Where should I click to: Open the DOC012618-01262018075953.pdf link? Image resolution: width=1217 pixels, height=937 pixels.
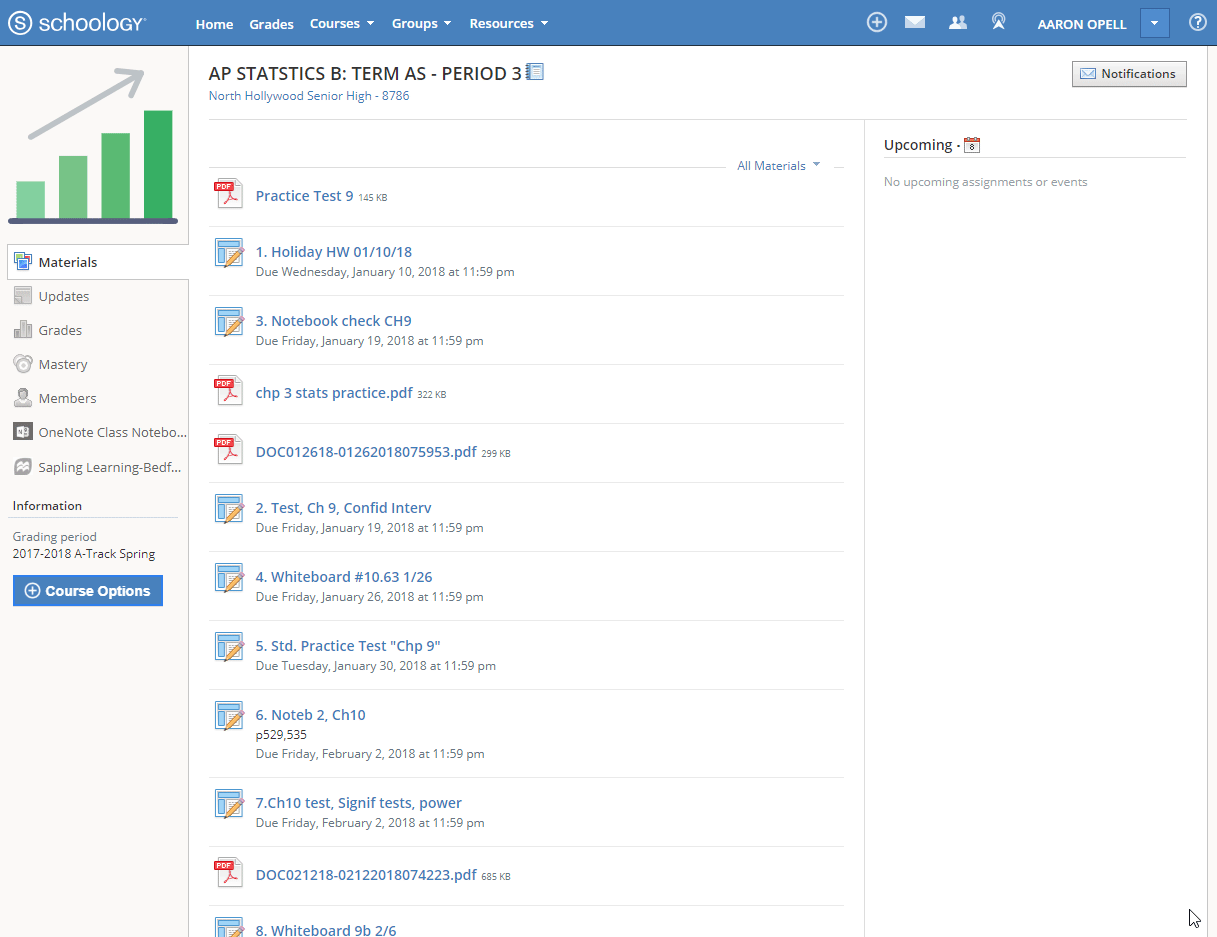[366, 452]
